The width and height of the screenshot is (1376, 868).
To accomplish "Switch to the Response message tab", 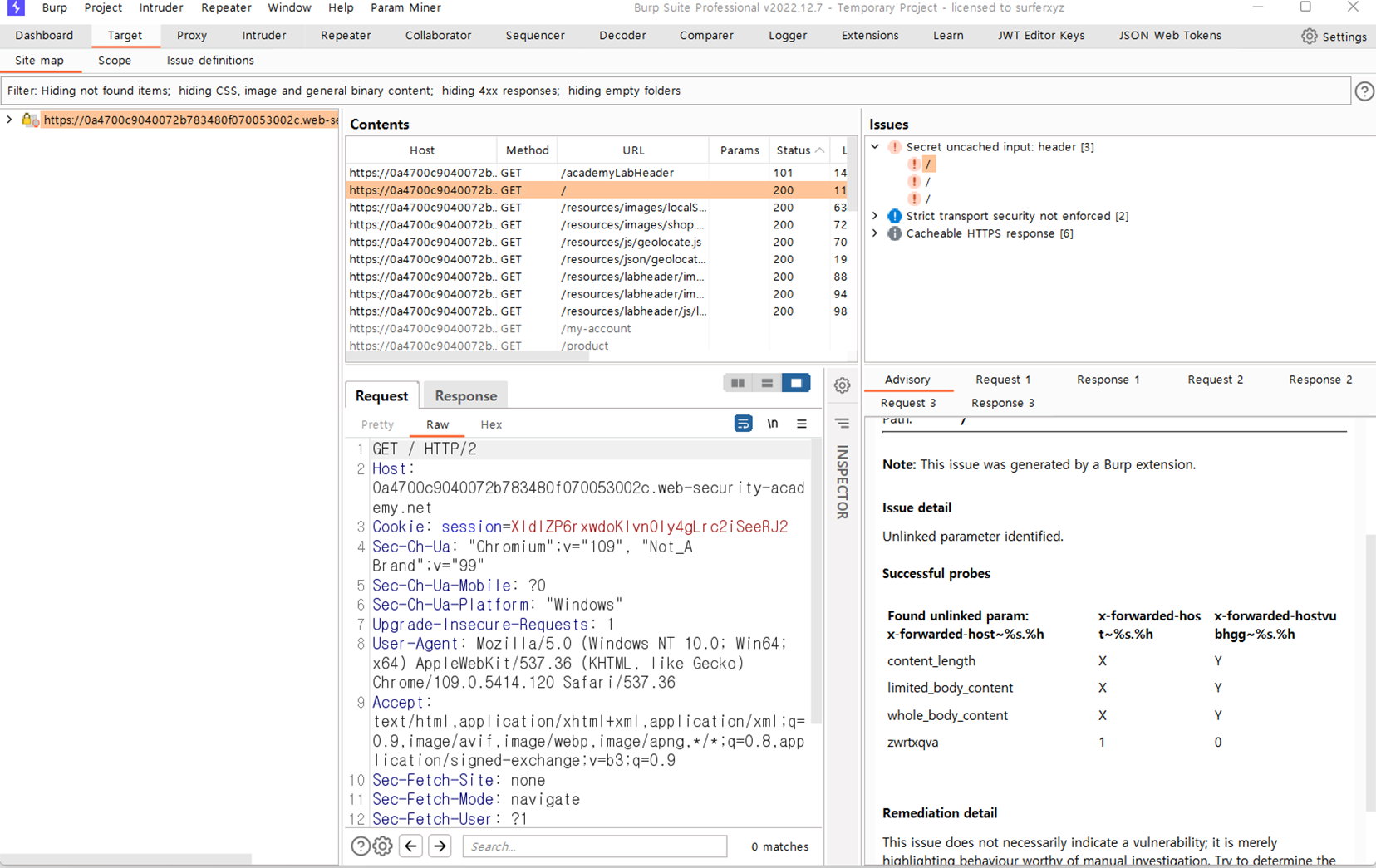I will point(465,396).
